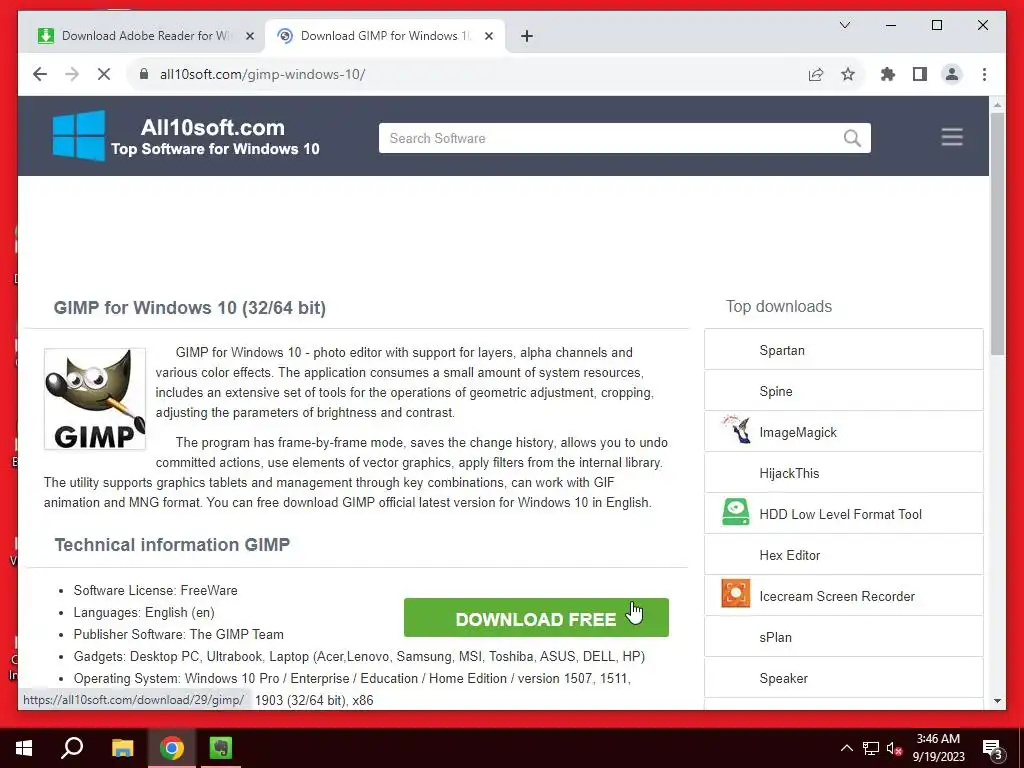Select the Download GIMP for Windows tab
The height and width of the screenshot is (768, 1024).
(x=384, y=36)
